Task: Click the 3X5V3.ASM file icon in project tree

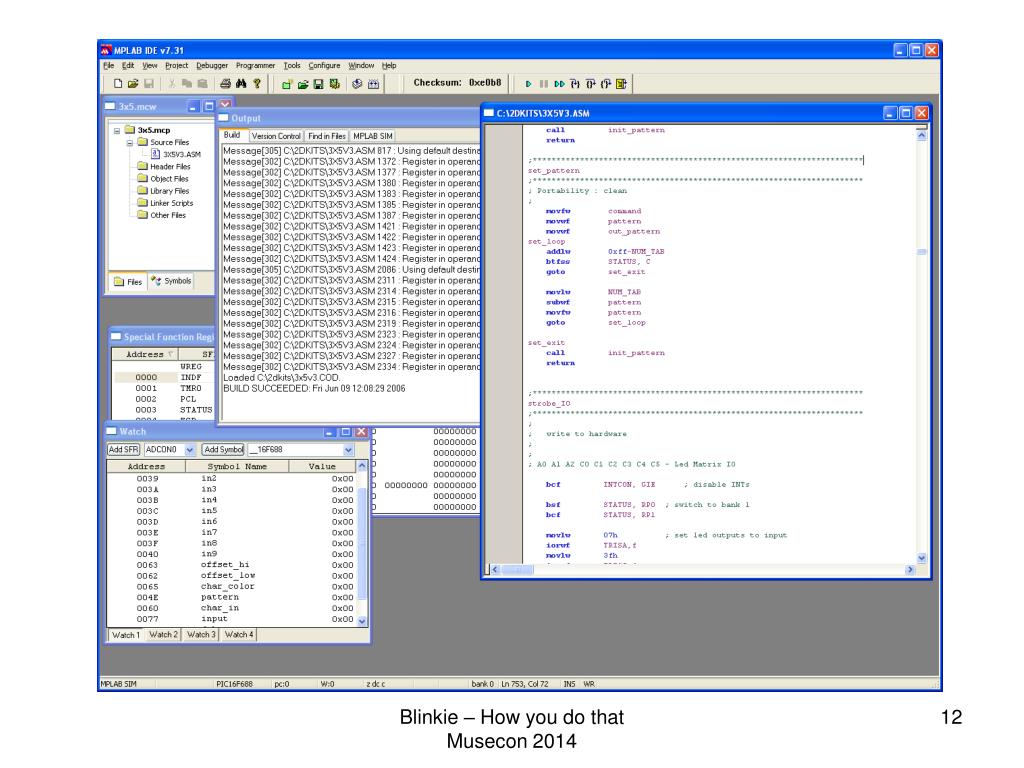Action: tap(155, 154)
